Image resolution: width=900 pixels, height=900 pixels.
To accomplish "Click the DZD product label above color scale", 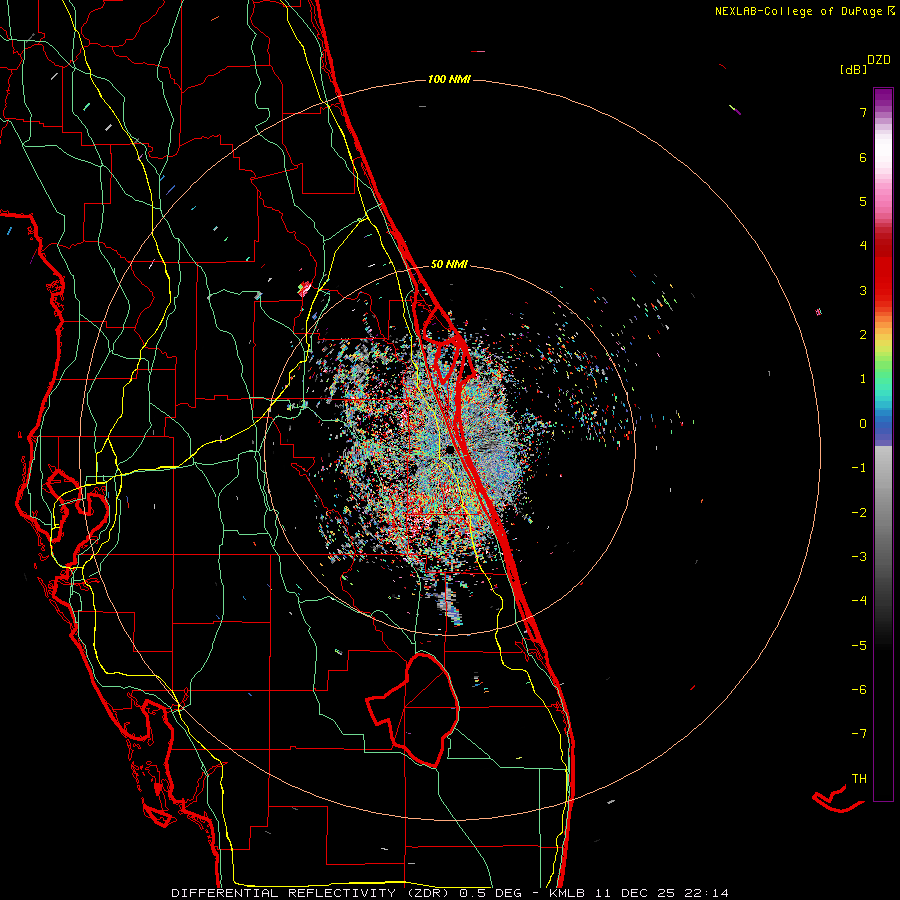I will pos(879,60).
